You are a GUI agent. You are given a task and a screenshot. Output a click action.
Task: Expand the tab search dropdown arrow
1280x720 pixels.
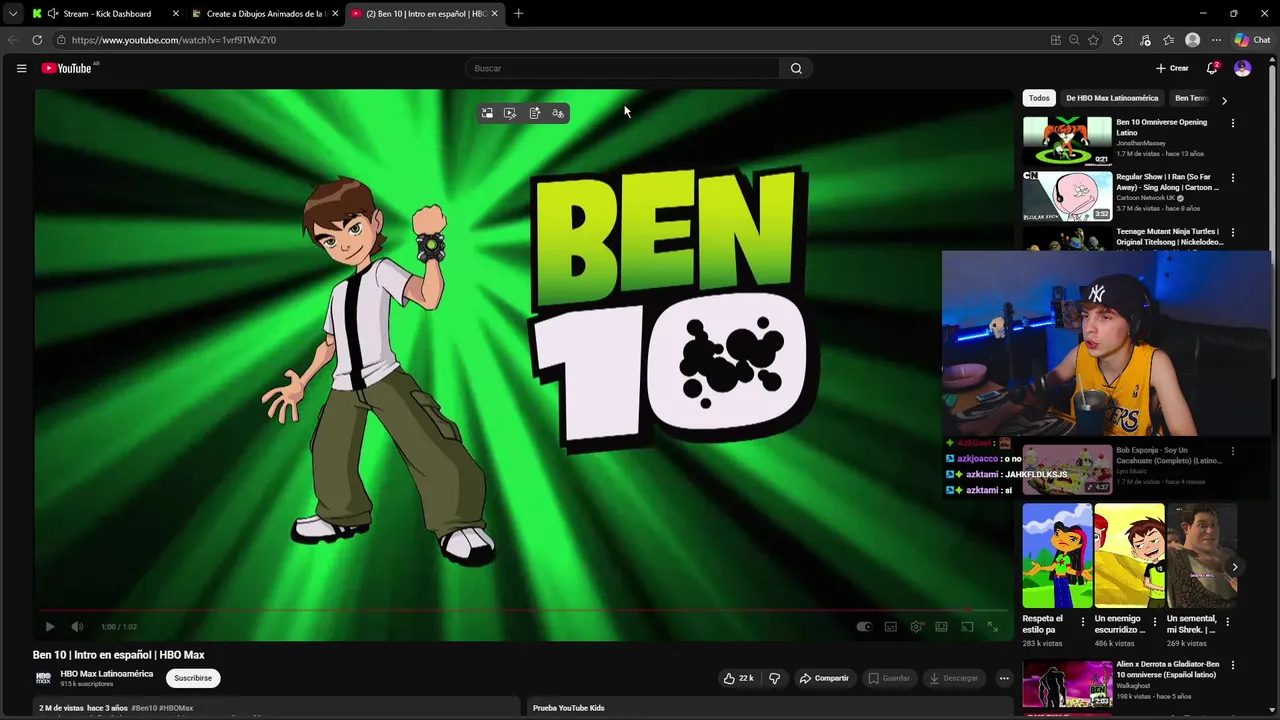coord(12,14)
